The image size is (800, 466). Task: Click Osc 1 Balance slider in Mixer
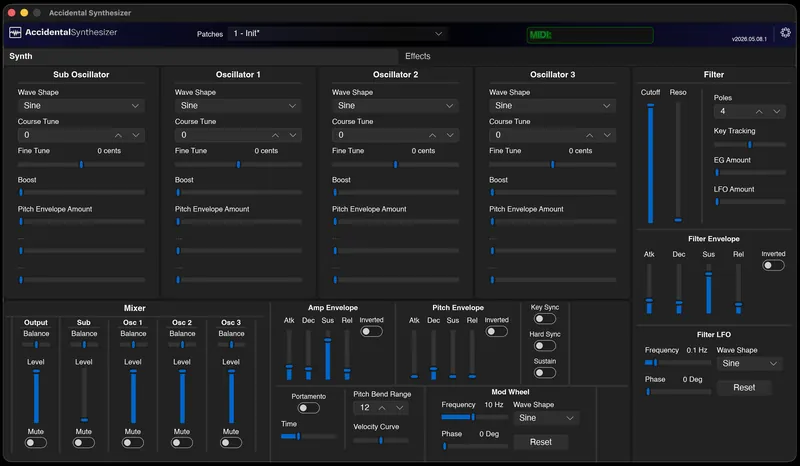point(133,345)
